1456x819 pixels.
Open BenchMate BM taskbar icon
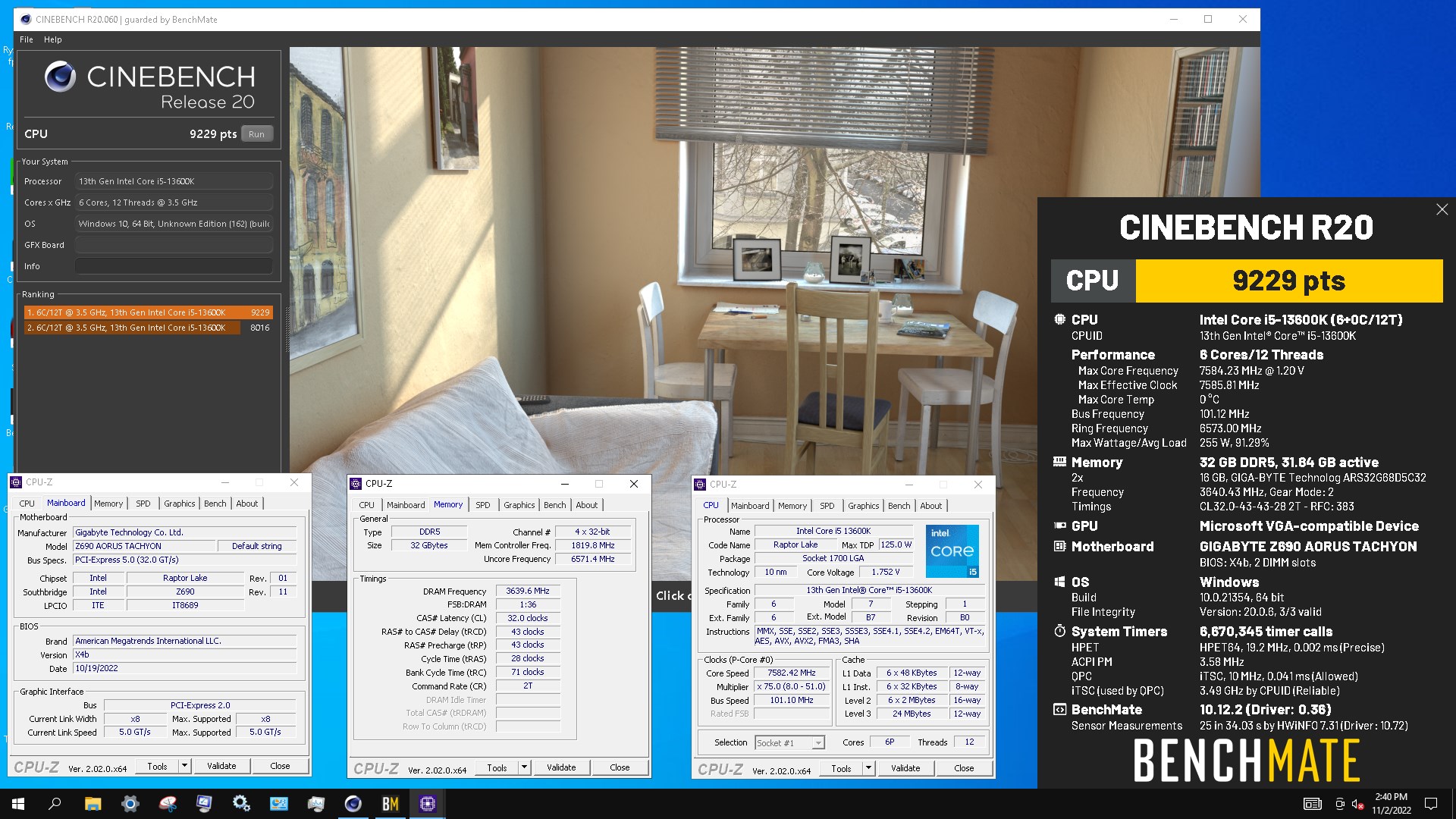391,804
